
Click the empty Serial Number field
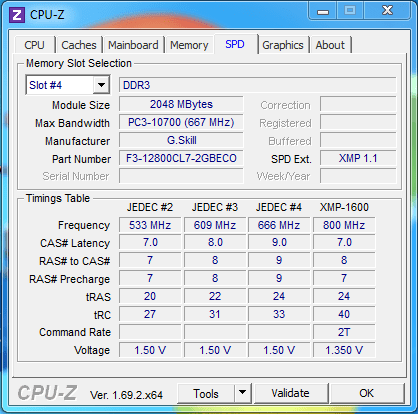point(181,176)
